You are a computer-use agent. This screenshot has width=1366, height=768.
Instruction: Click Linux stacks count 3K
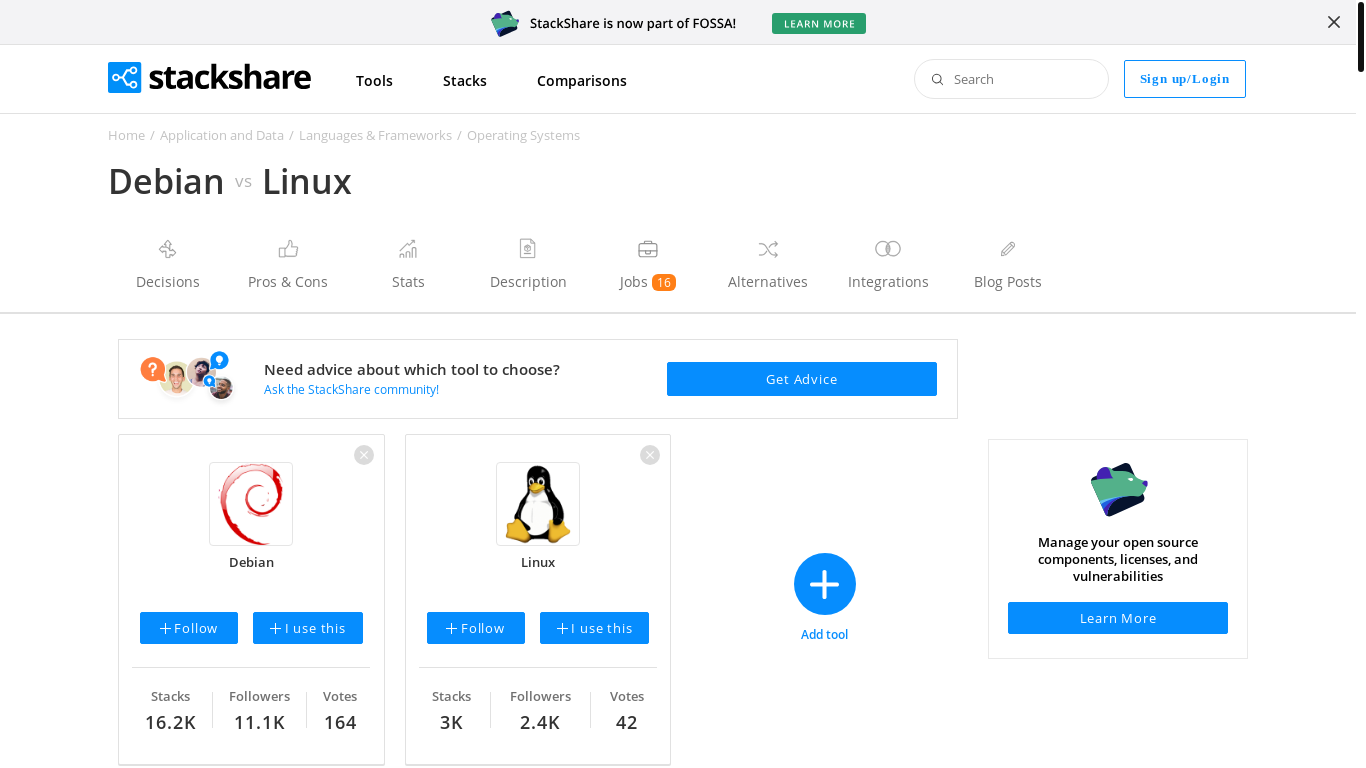click(451, 722)
